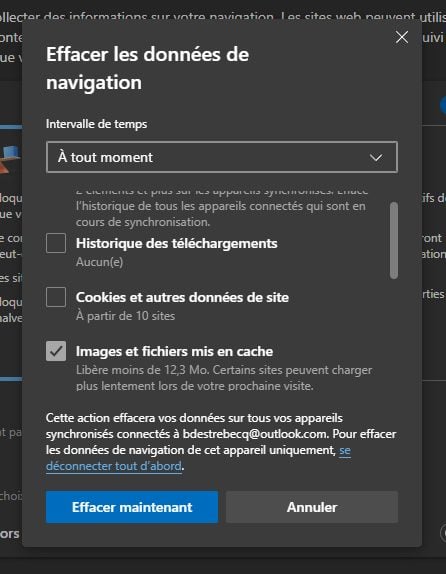Screen dimensions: 446x574
Task: Click the 'Historique des téléchargements' label text
Action: [176, 243]
